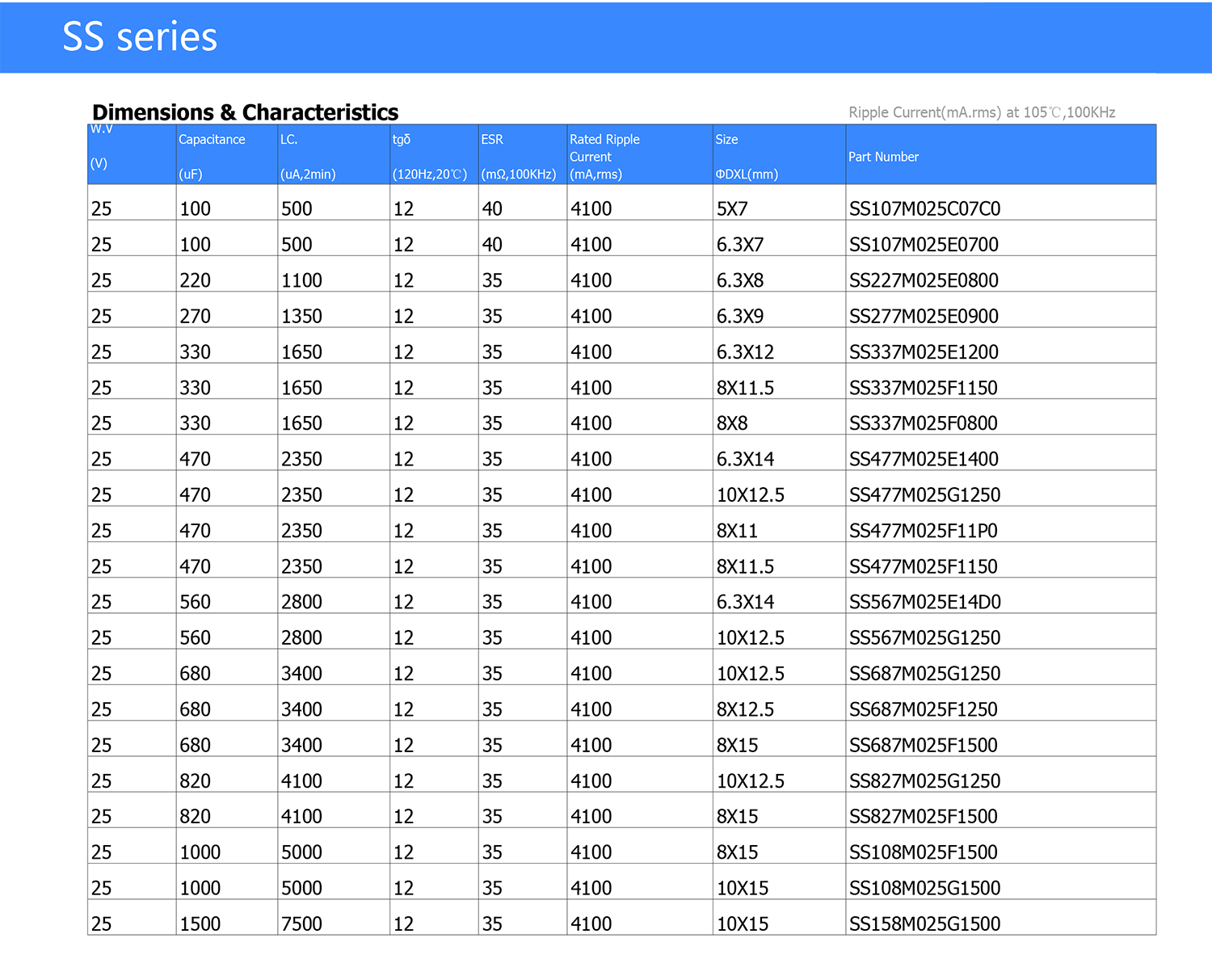Select part number SS477M025E1400

[924, 459]
